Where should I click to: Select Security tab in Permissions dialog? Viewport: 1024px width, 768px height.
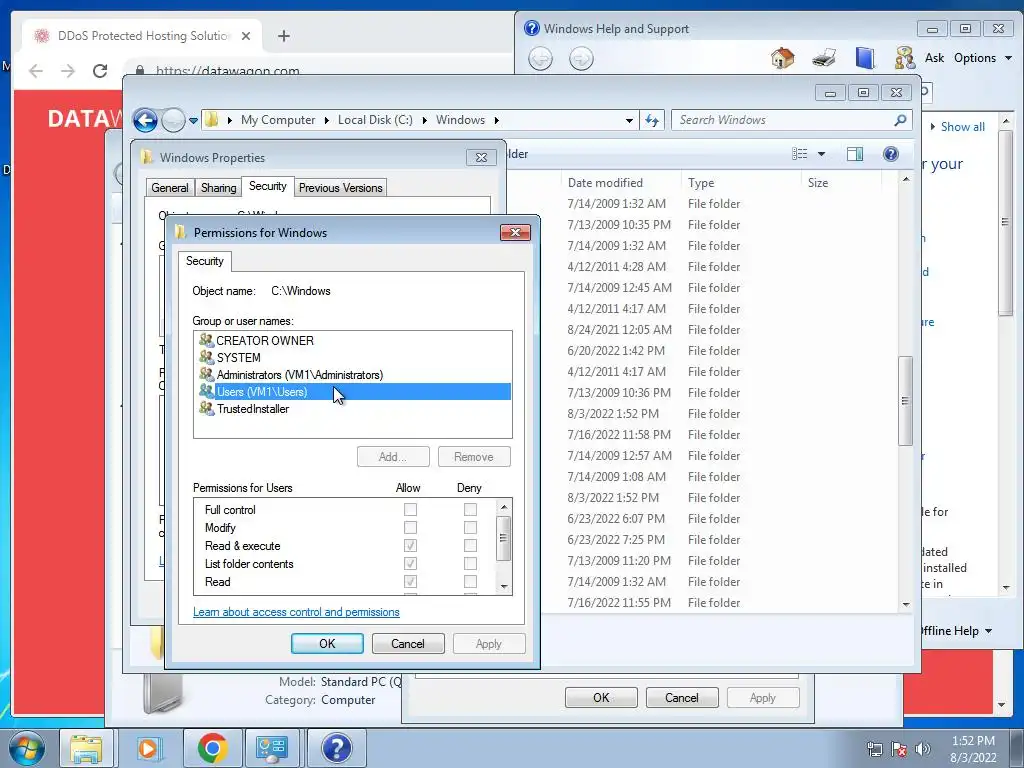pos(204,261)
